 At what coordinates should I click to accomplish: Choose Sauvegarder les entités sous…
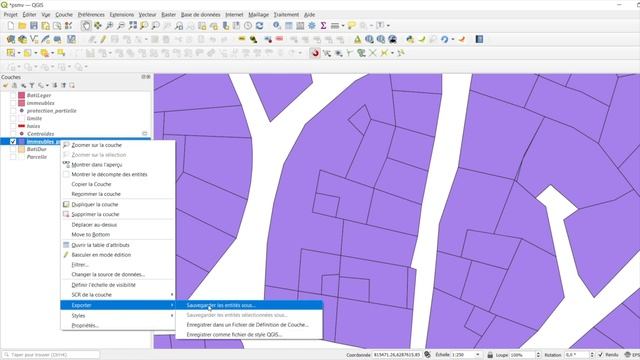pos(249,305)
